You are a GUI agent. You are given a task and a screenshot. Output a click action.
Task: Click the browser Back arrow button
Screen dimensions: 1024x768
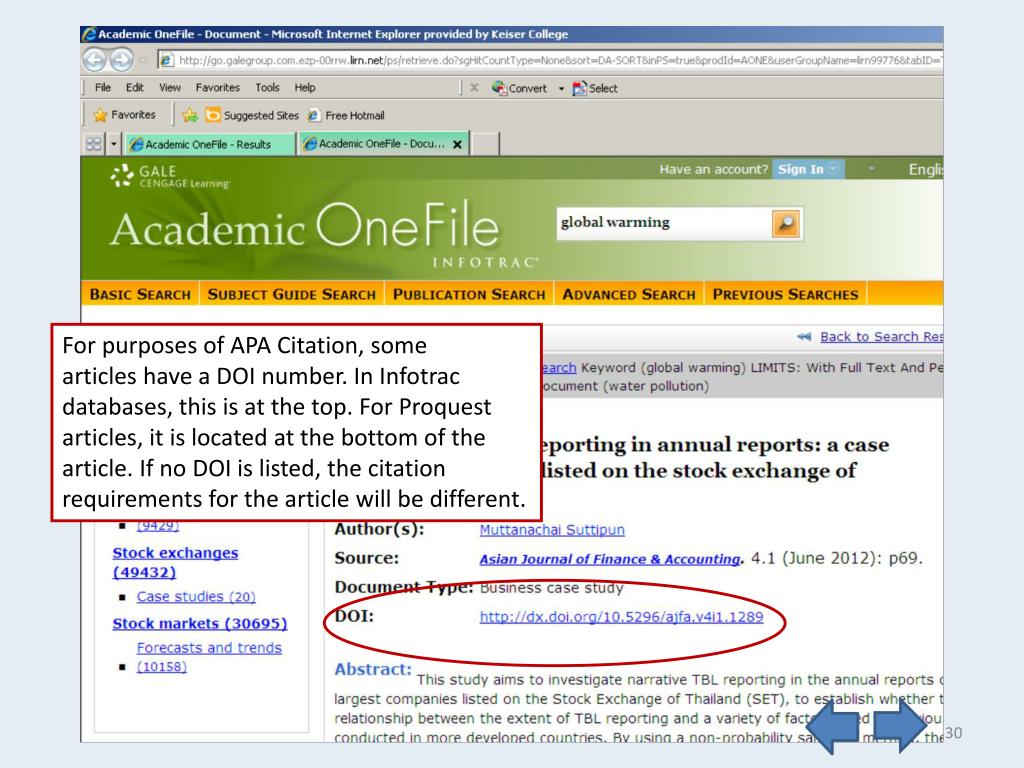coord(94,60)
